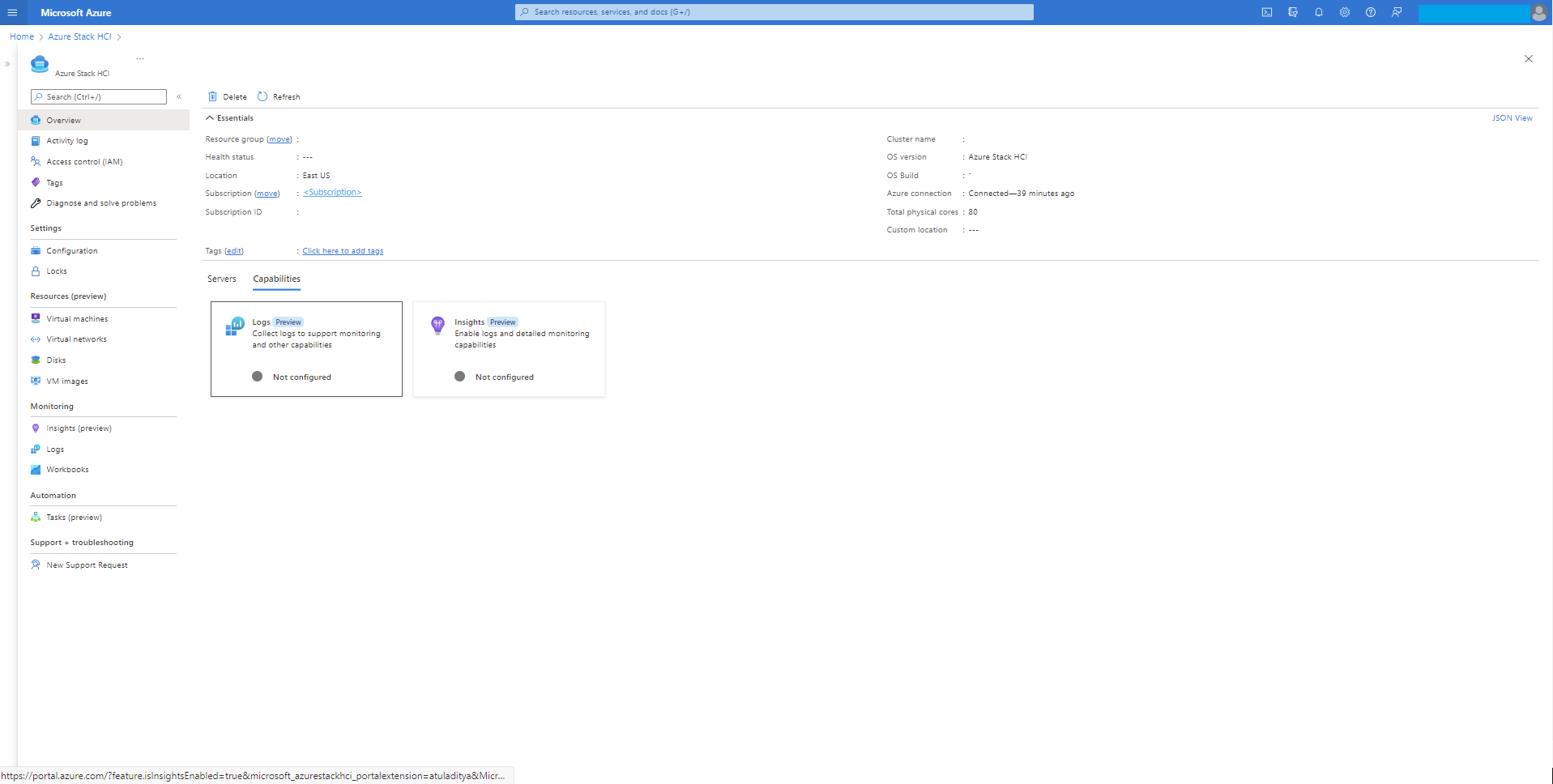Open the Cloud Shell icon
Viewport: 1553px width, 784px height.
tap(1267, 12)
